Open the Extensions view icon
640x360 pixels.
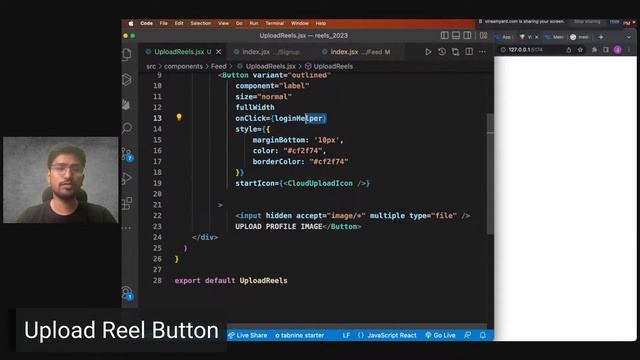(127, 203)
